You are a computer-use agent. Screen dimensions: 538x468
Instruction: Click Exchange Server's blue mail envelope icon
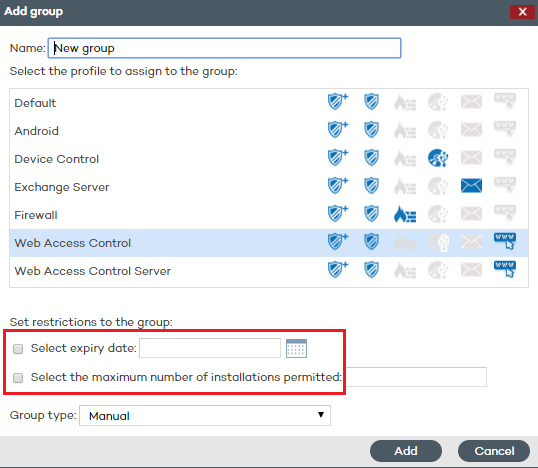tap(471, 186)
